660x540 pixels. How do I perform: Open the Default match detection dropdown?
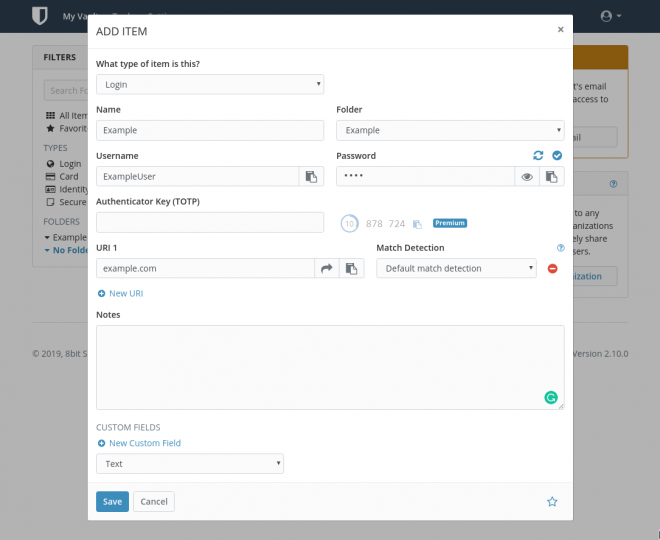[456, 268]
